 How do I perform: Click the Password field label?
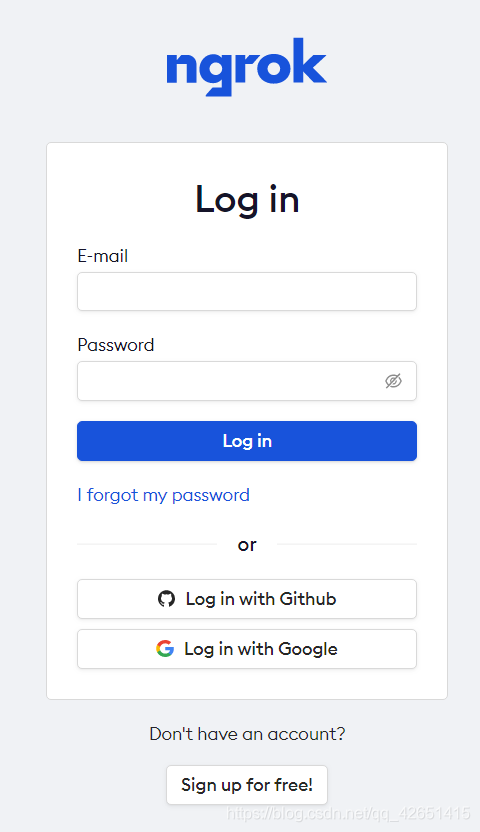coord(116,345)
